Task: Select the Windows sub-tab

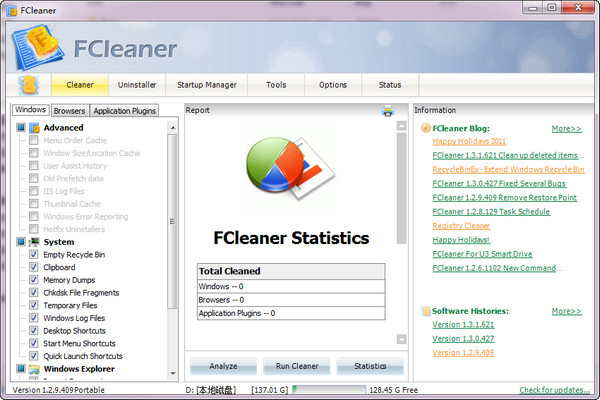Action: click(x=31, y=110)
